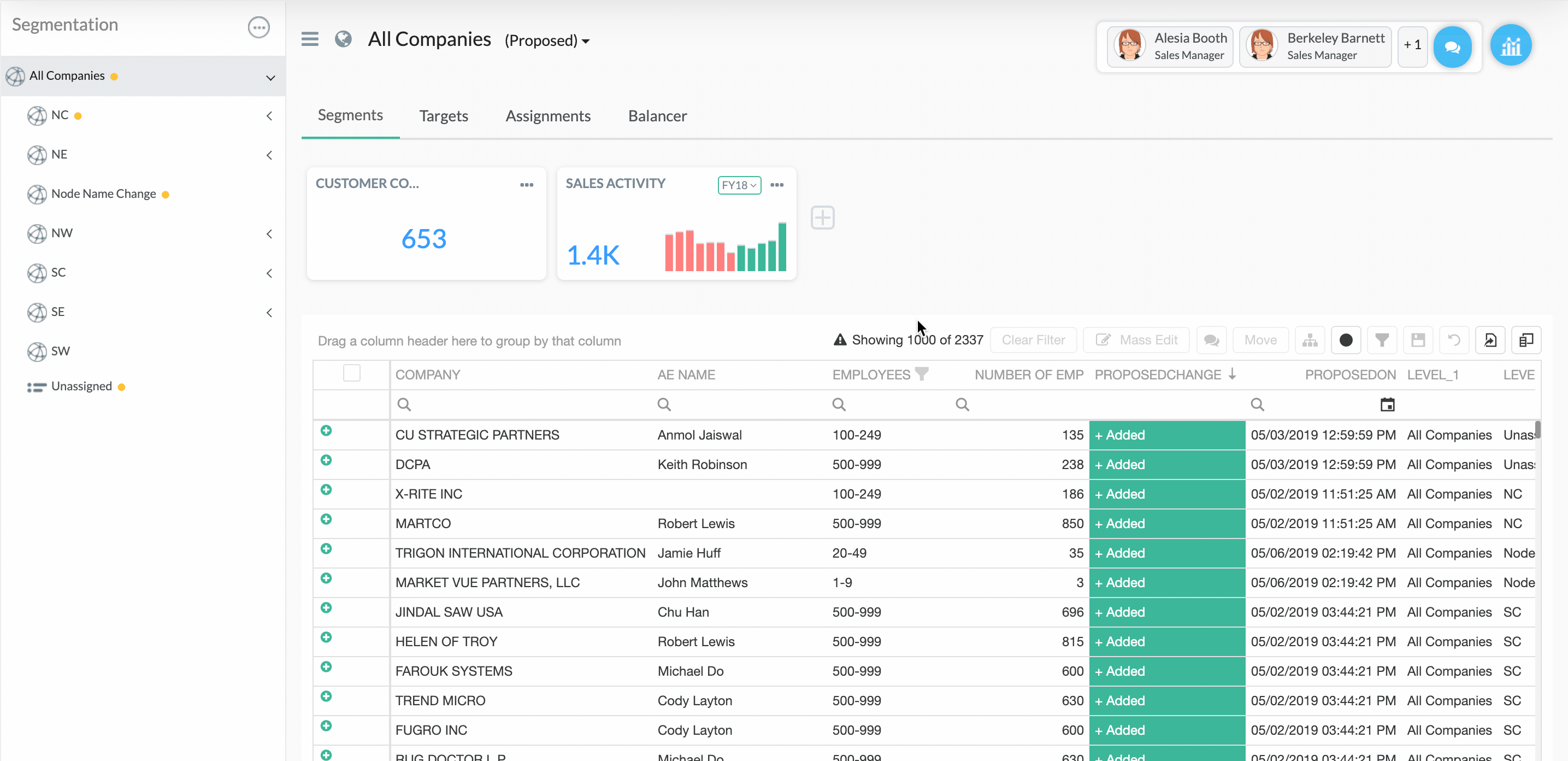Open the FY18 year dropdown

pos(739,185)
